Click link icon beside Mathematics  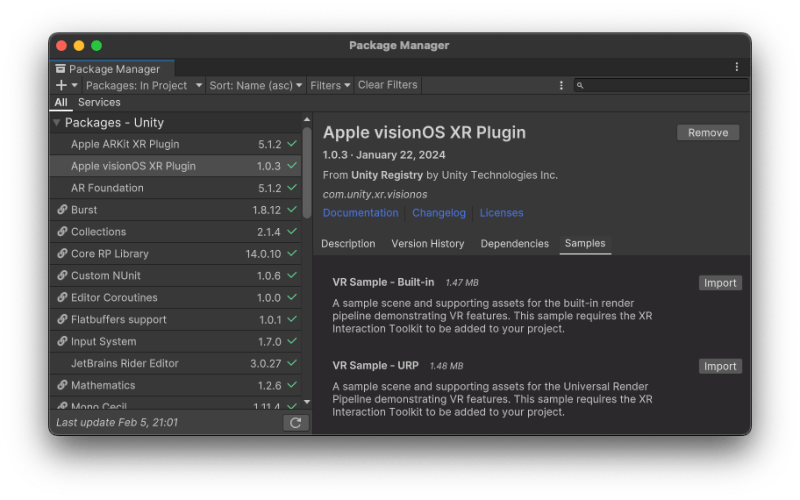tap(62, 385)
